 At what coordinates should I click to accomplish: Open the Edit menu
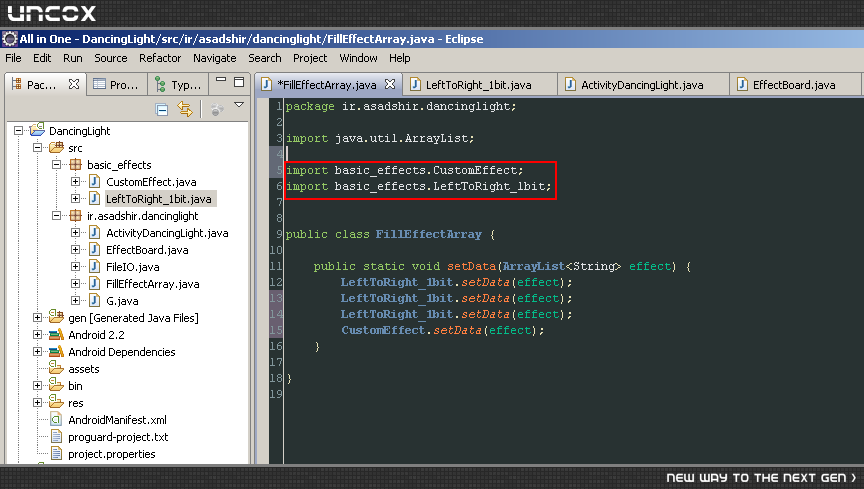[x=42, y=58]
